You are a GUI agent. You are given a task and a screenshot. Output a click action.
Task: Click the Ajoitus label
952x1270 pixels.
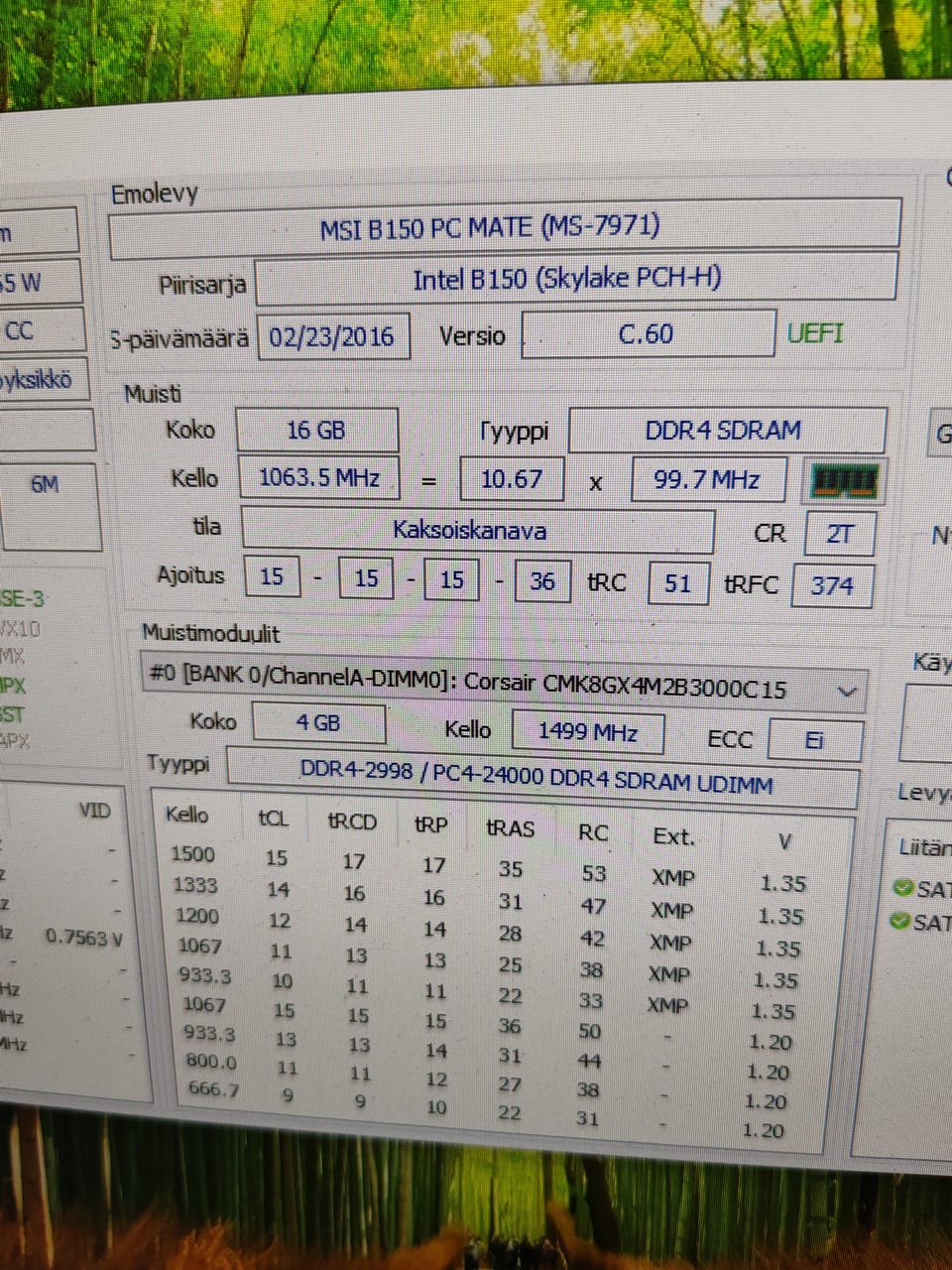(190, 574)
